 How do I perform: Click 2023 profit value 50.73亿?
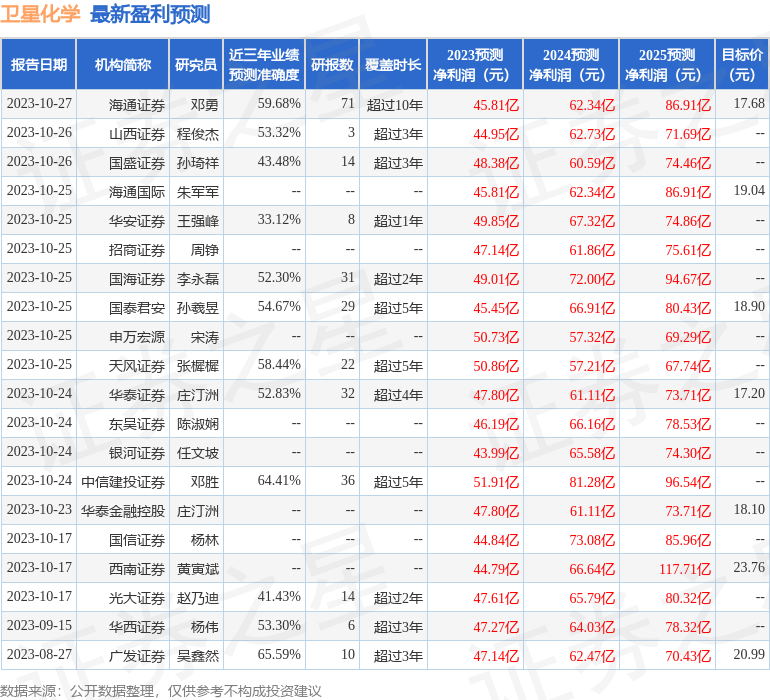(x=496, y=336)
